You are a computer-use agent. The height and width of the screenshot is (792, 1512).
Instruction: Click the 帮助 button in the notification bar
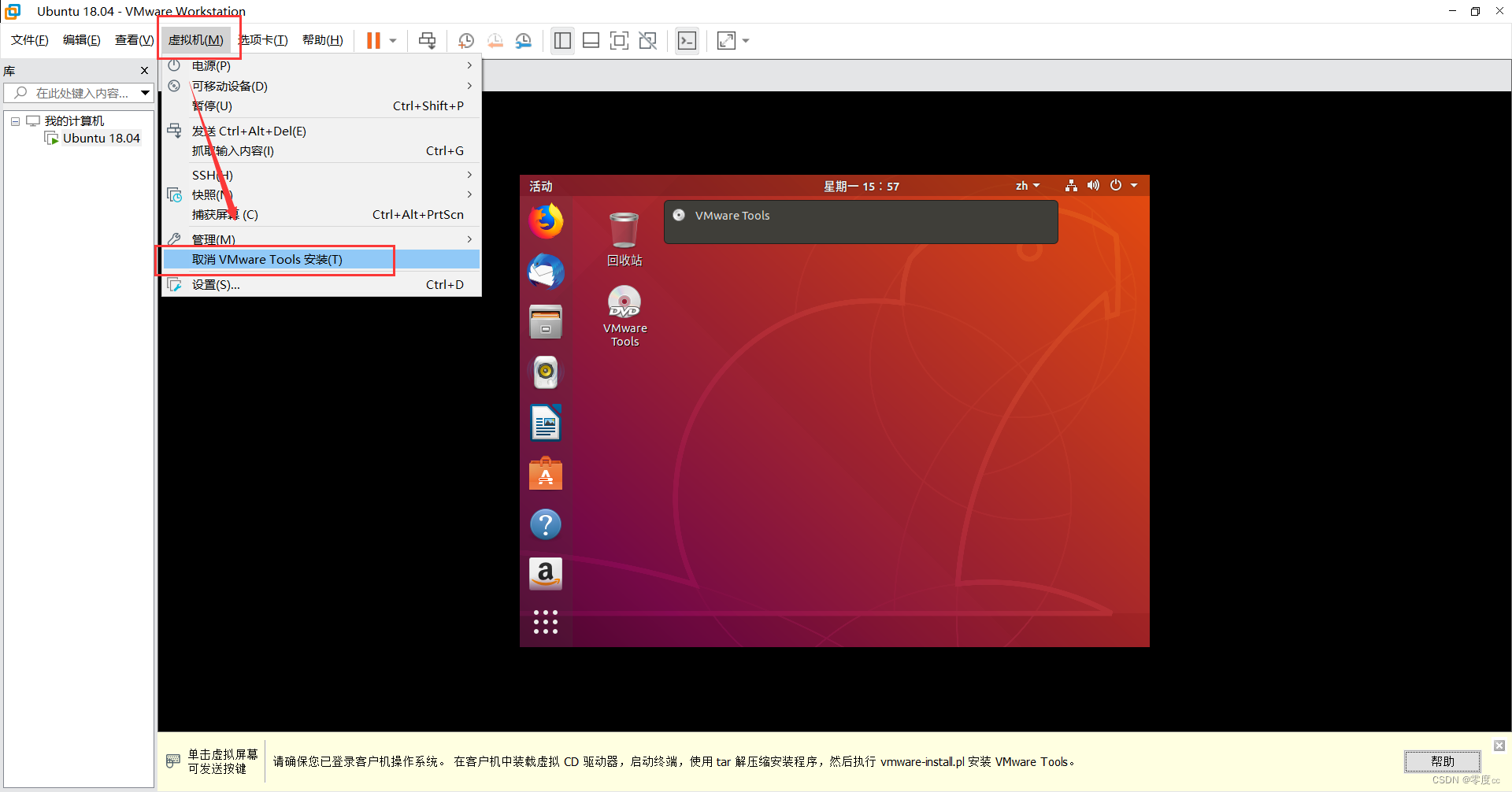(1442, 761)
